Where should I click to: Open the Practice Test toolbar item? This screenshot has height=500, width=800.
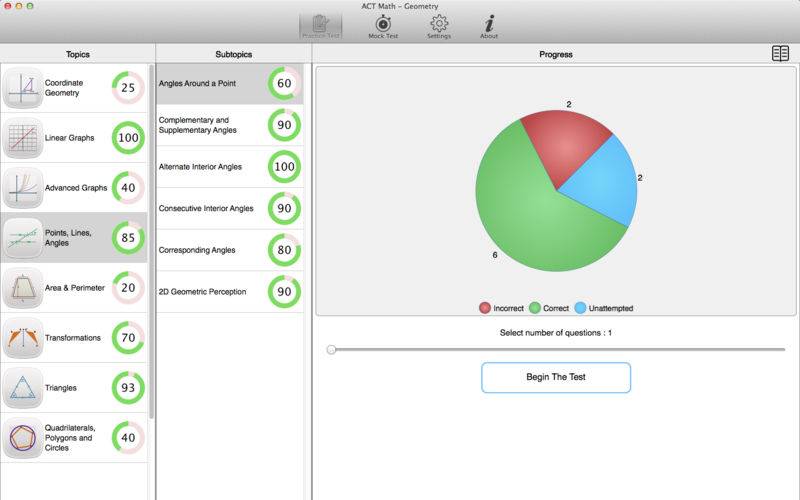[320, 27]
